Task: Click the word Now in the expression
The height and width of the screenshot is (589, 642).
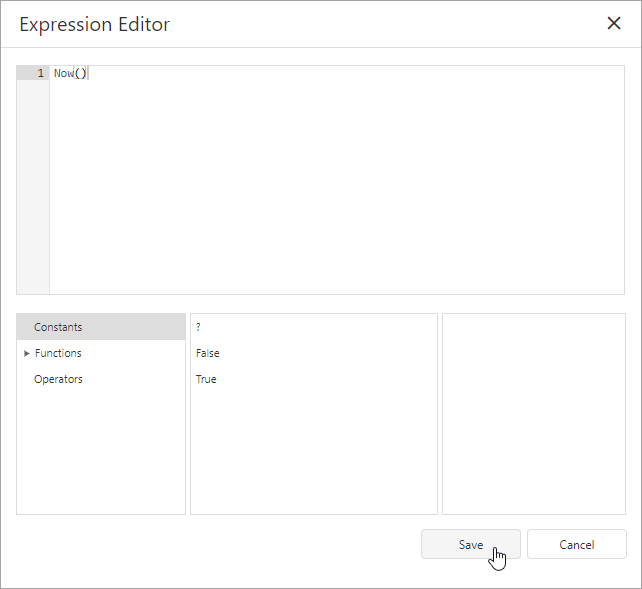Action: (63, 73)
